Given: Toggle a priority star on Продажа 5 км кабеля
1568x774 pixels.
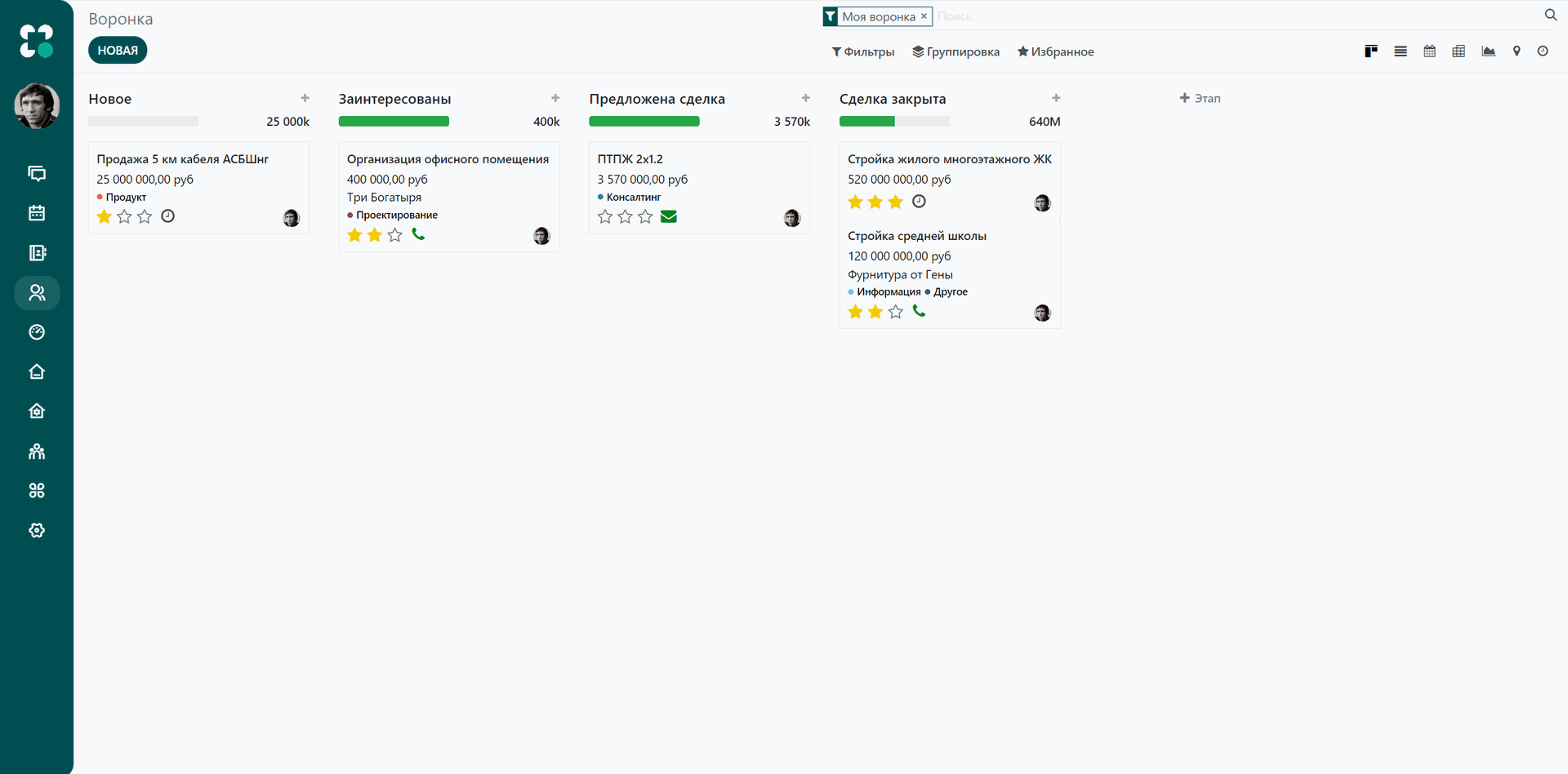Looking at the screenshot, I should pos(123,216).
